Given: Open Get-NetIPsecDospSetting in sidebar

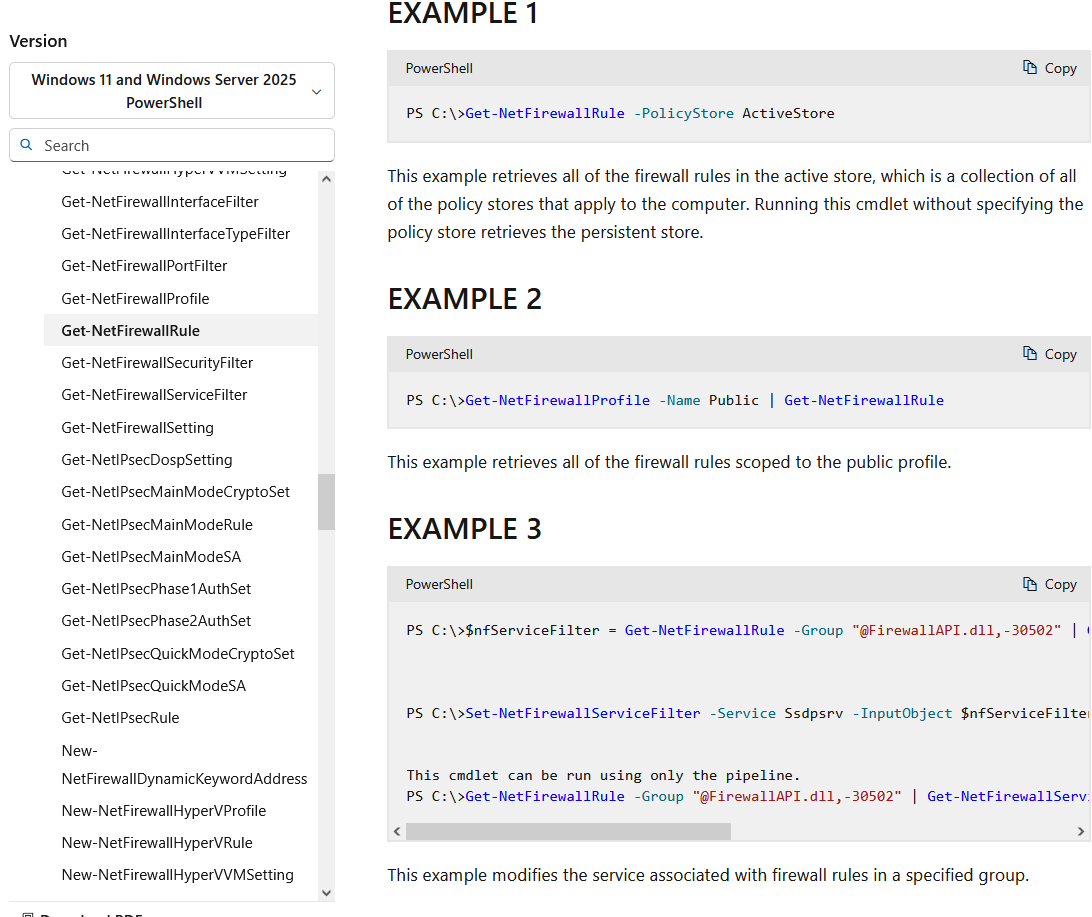Looking at the screenshot, I should 147,460.
